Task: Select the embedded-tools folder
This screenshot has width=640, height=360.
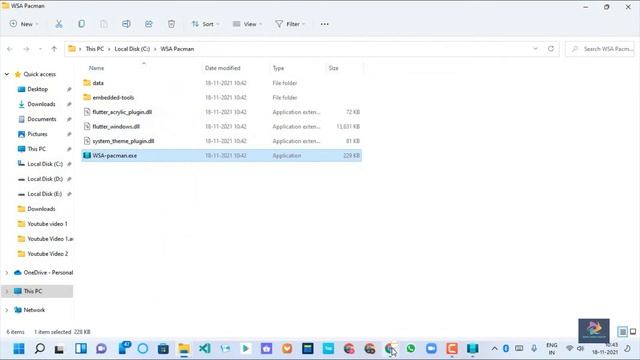Action: pos(221,98)
